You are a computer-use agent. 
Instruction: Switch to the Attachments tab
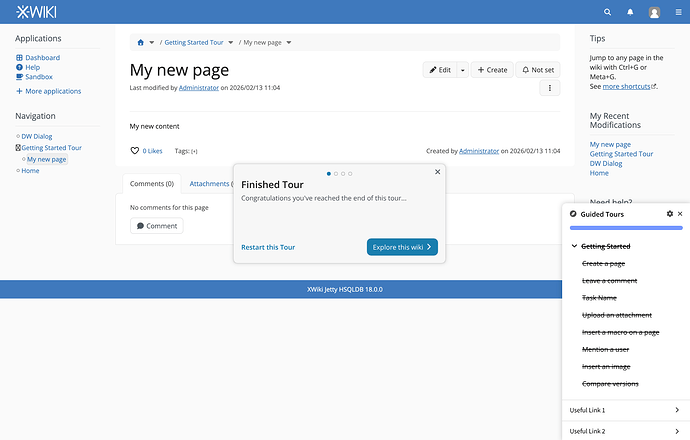pos(211,184)
